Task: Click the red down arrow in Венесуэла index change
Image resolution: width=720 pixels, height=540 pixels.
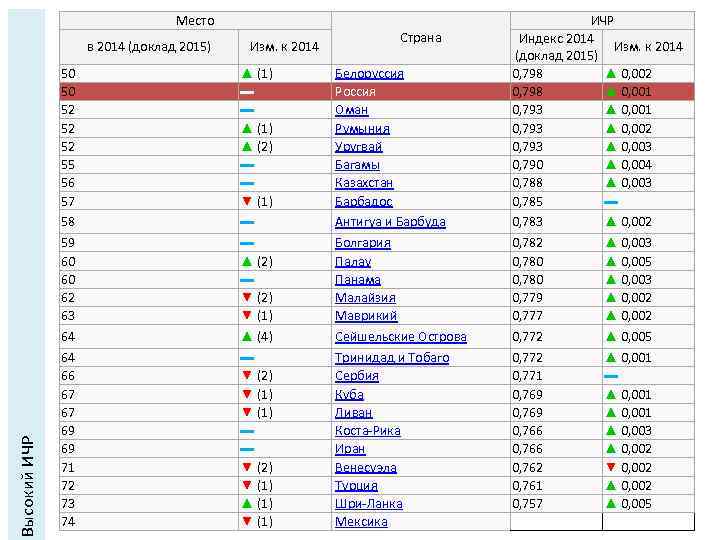Action: tap(611, 467)
